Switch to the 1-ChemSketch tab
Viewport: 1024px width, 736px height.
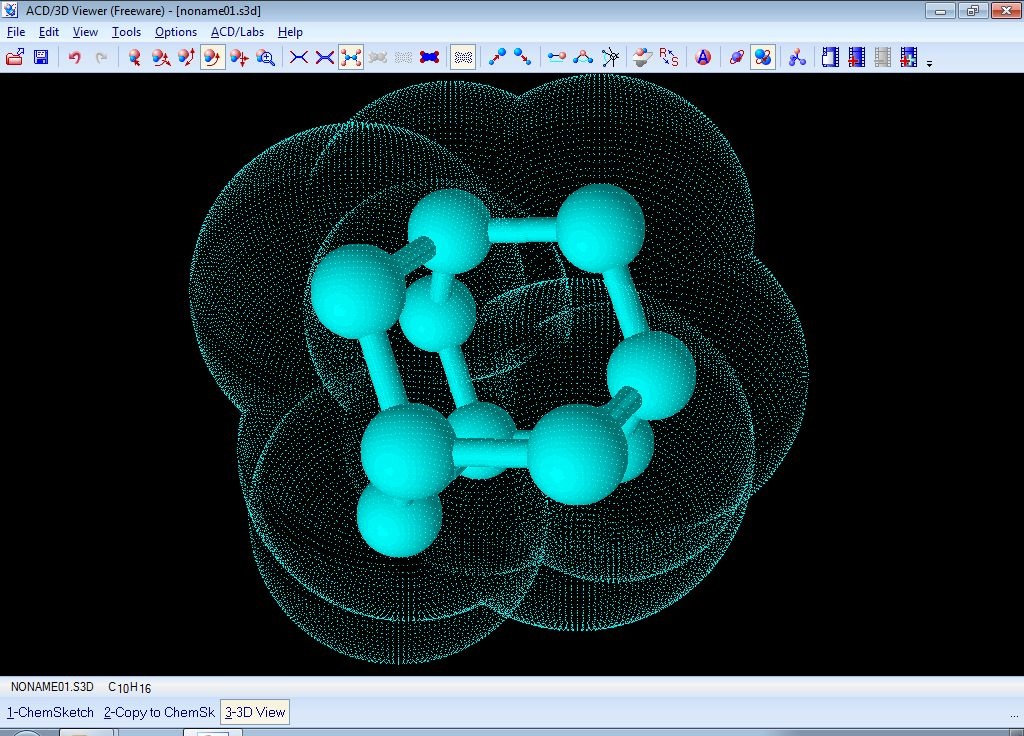point(50,712)
